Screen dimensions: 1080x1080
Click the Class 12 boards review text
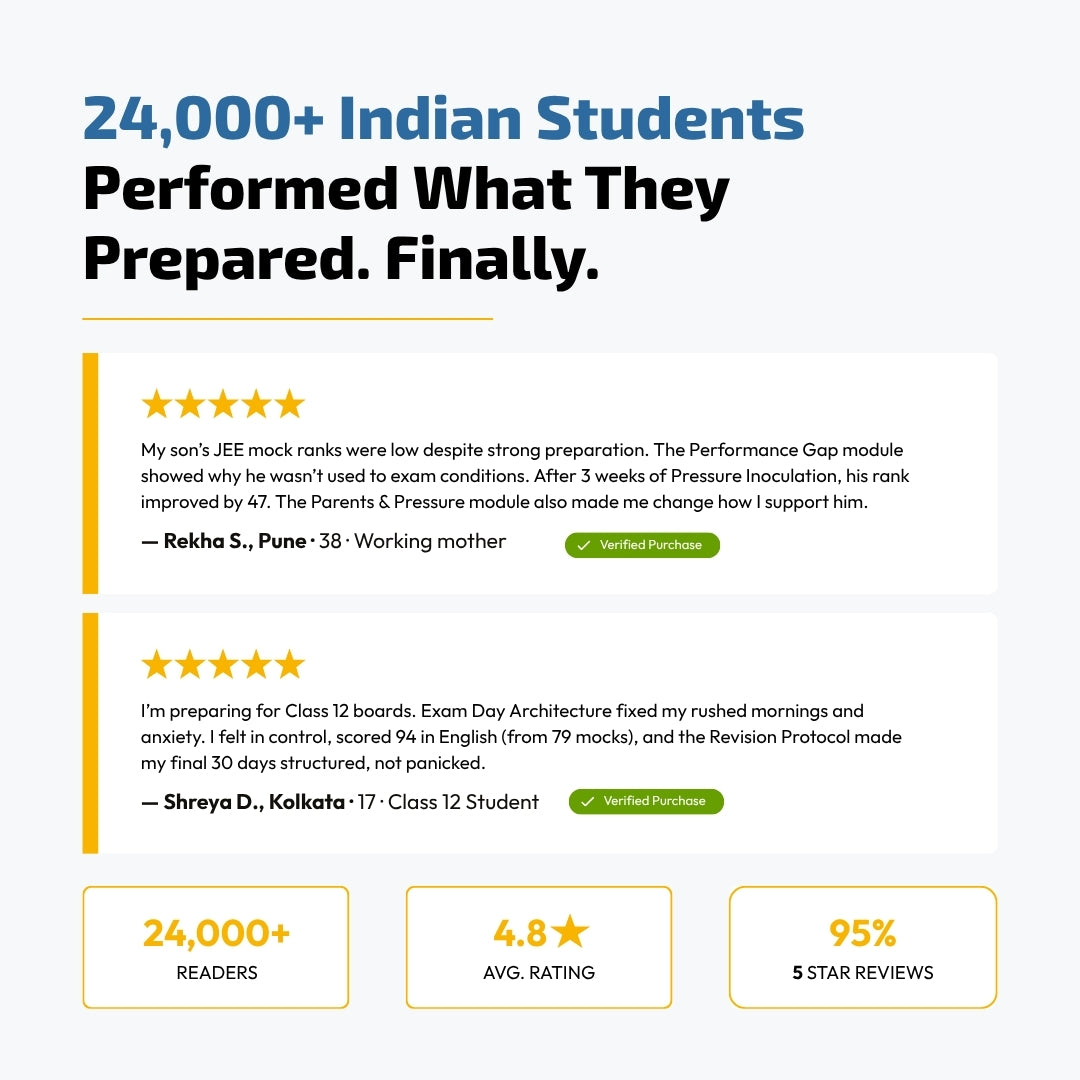(520, 737)
